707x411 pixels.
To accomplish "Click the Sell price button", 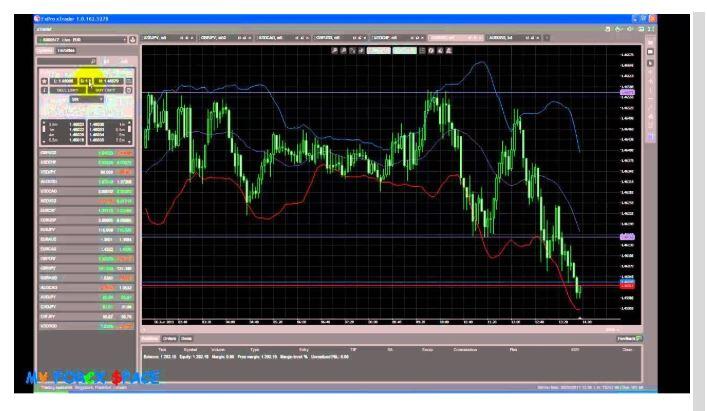I will click(63, 81).
